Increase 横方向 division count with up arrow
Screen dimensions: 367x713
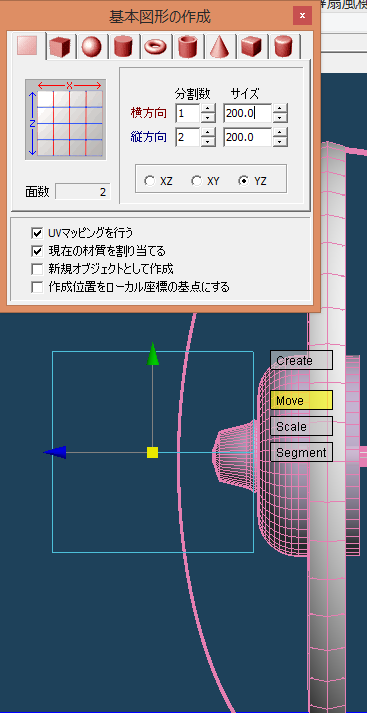[208, 109]
